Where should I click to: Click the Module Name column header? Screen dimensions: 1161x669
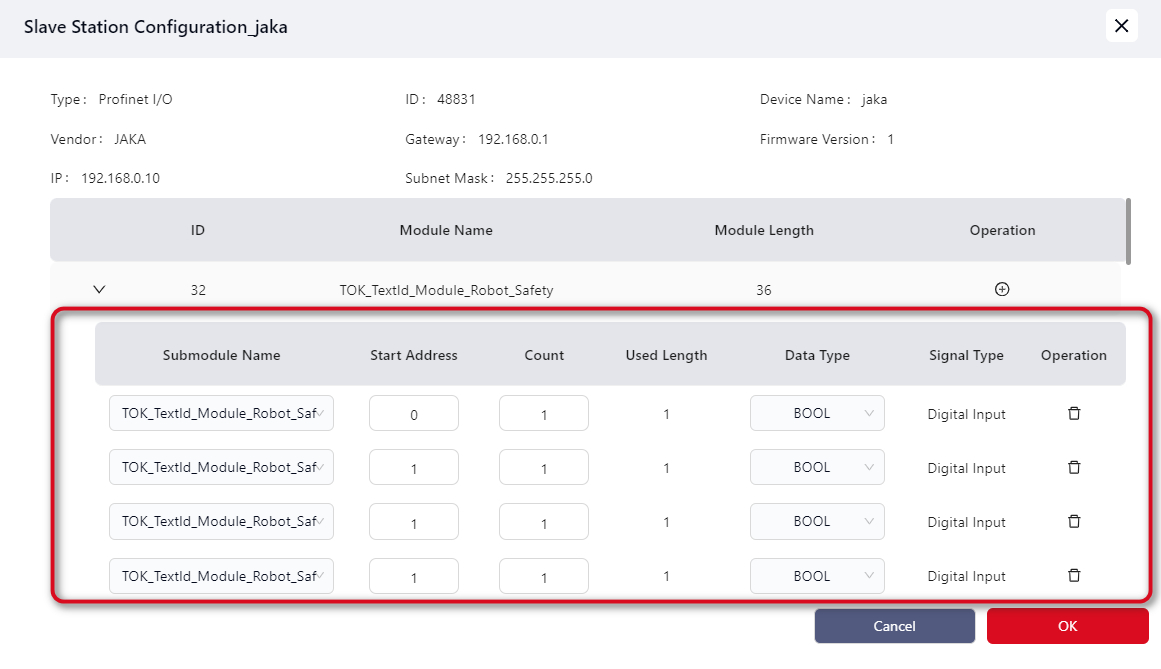click(446, 230)
